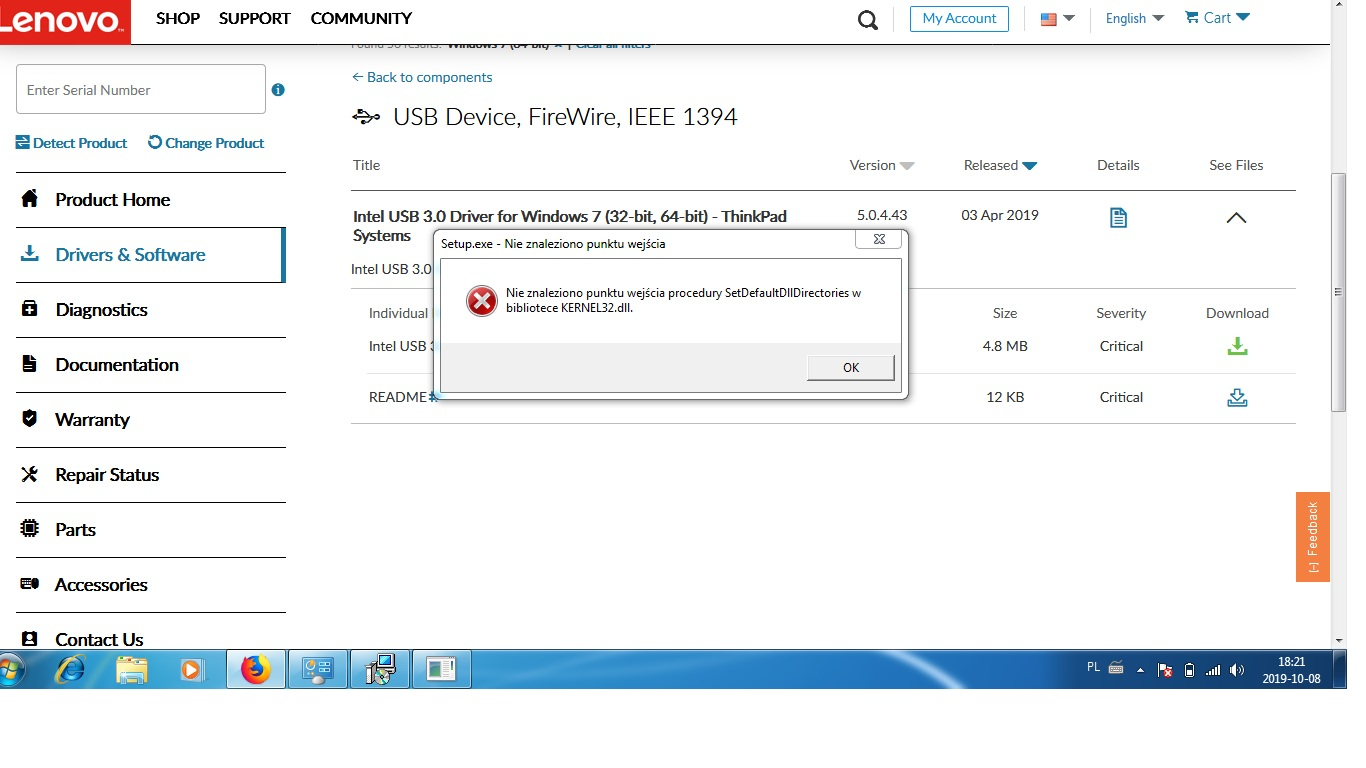The height and width of the screenshot is (768, 1366).
Task: Collapse the Intel USB 3.0 Driver entry chevron
Action: click(x=1236, y=216)
